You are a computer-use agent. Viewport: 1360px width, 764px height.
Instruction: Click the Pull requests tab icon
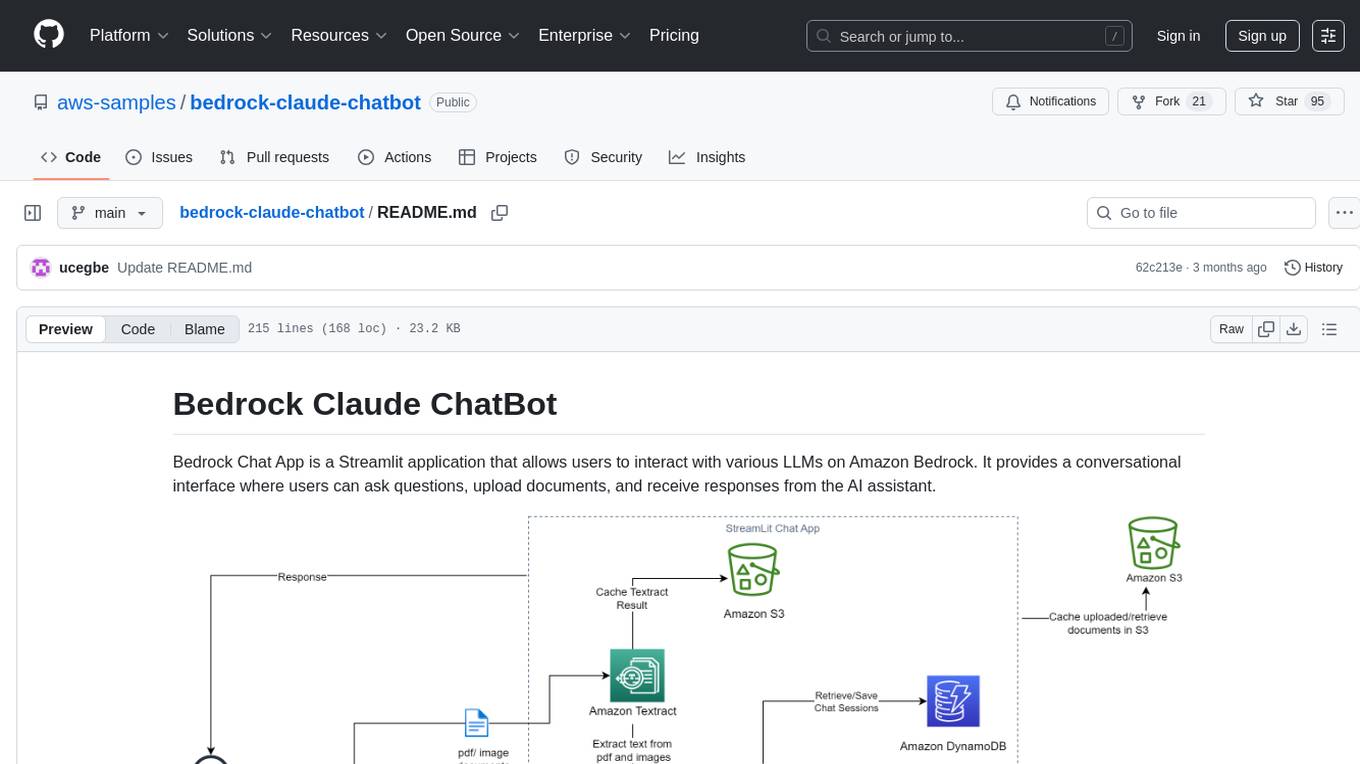point(228,157)
